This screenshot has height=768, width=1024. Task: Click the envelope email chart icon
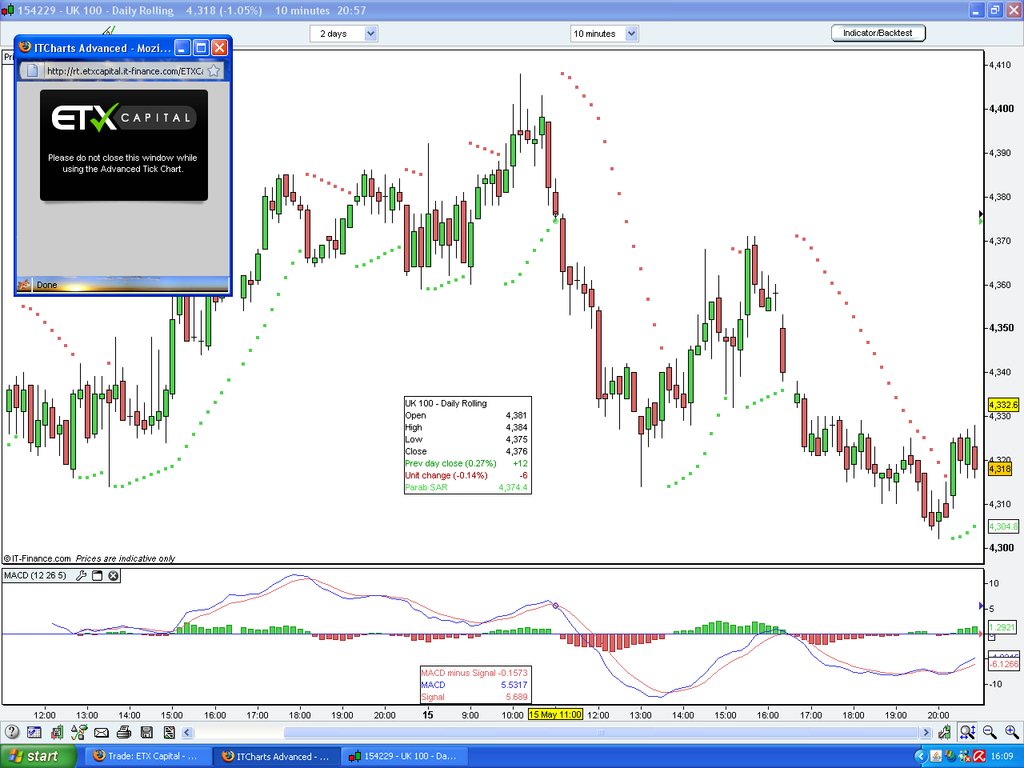(101, 732)
